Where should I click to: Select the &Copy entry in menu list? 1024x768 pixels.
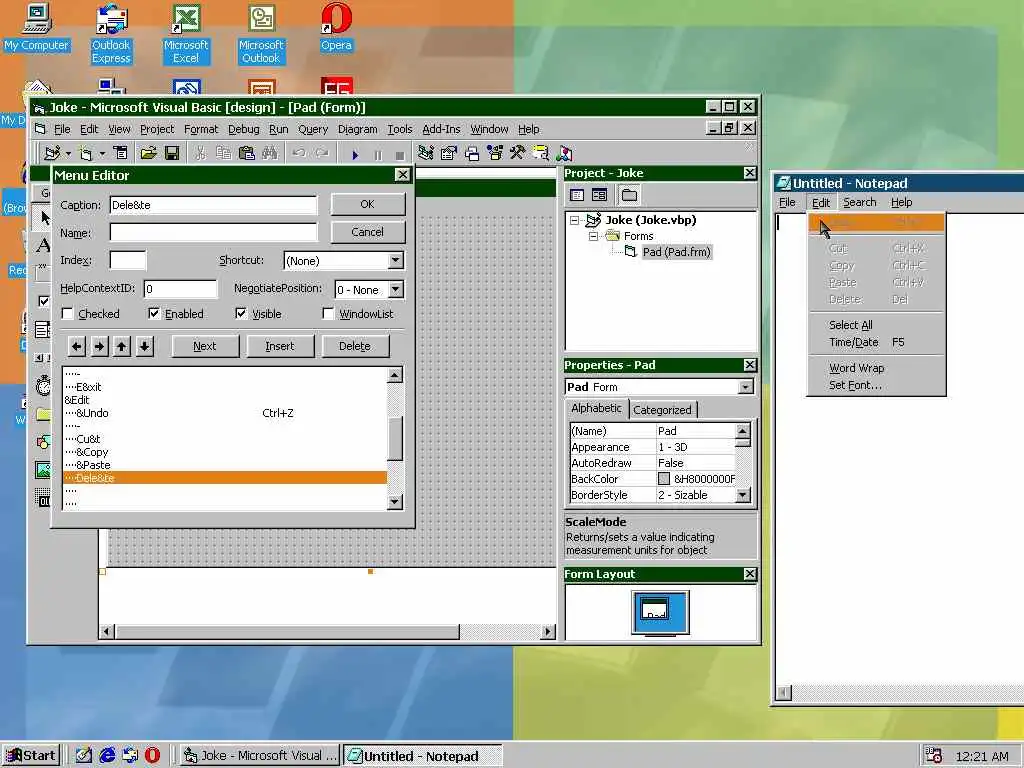(225, 452)
